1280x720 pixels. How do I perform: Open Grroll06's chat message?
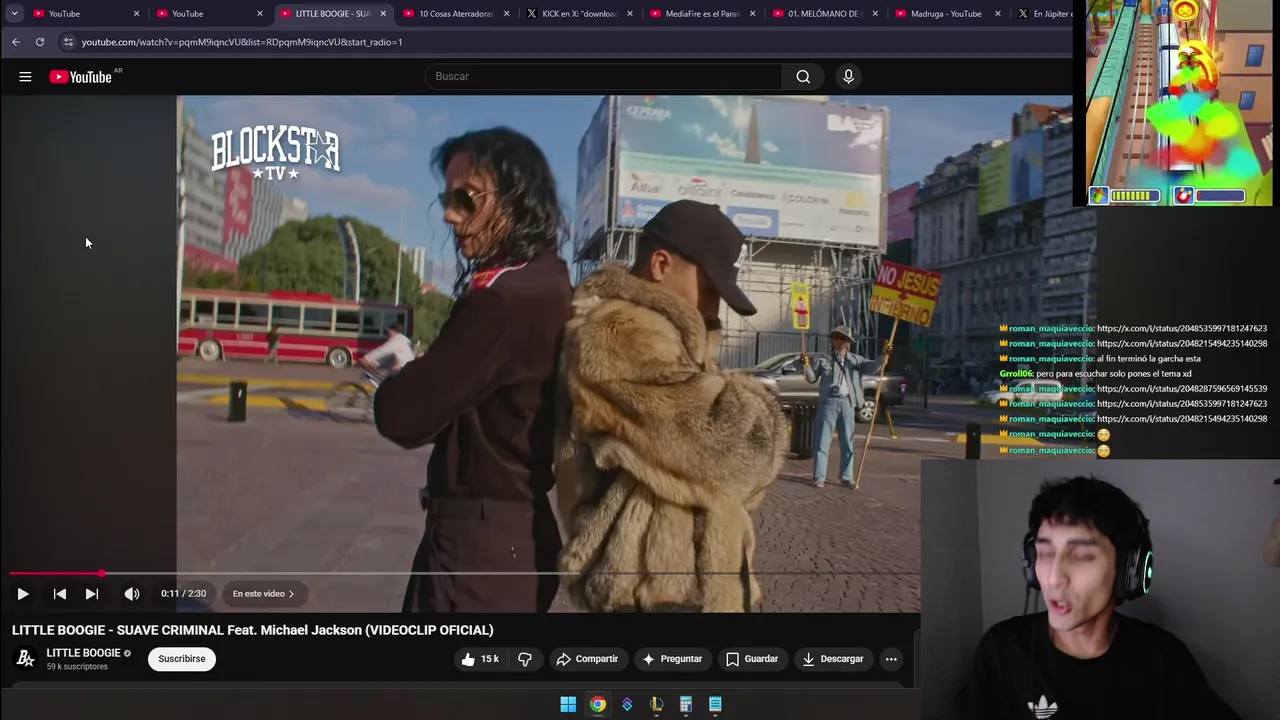tap(1095, 374)
